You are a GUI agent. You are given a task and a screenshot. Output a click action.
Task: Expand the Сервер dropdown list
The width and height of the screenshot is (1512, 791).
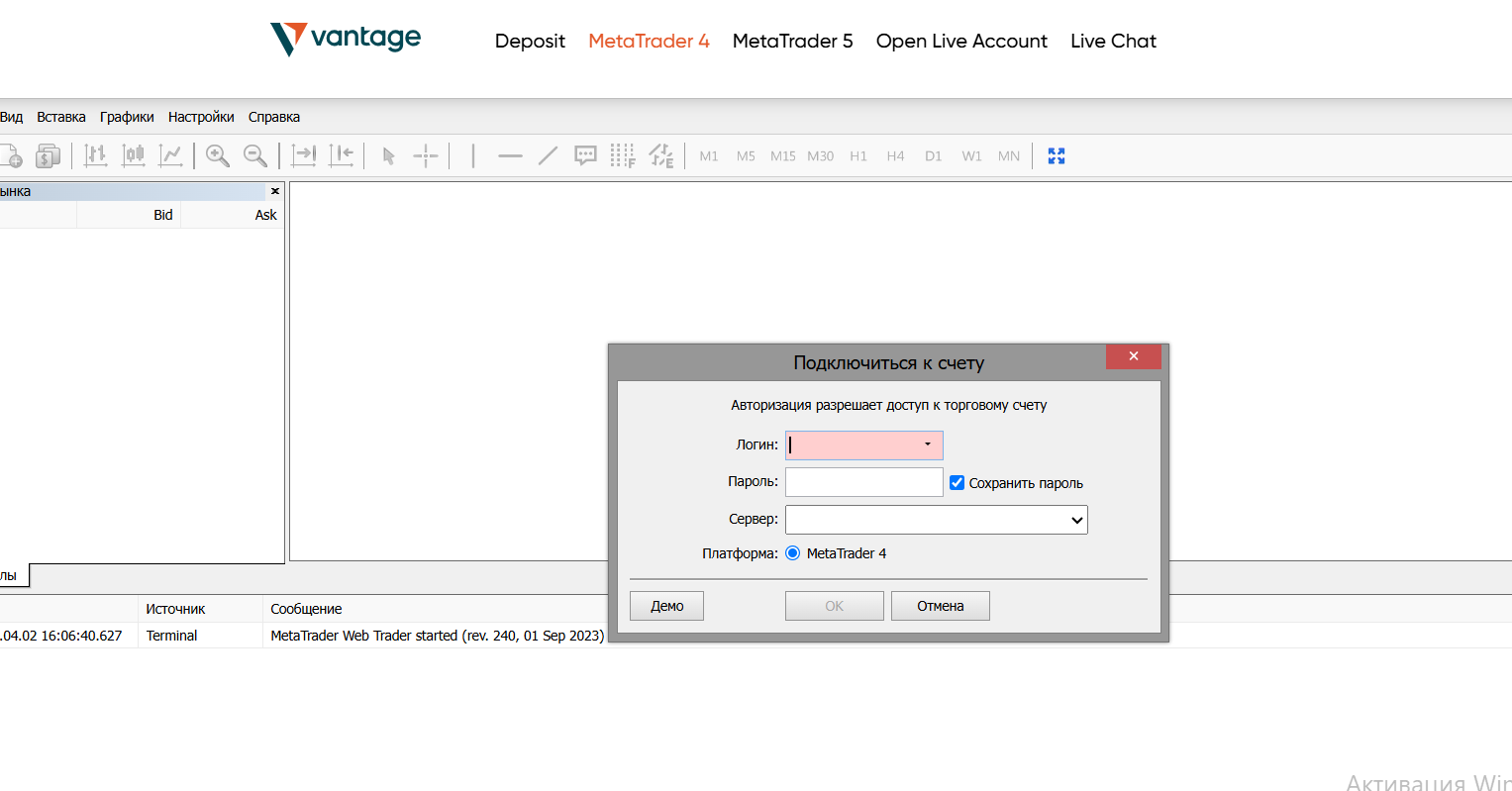coord(1076,520)
